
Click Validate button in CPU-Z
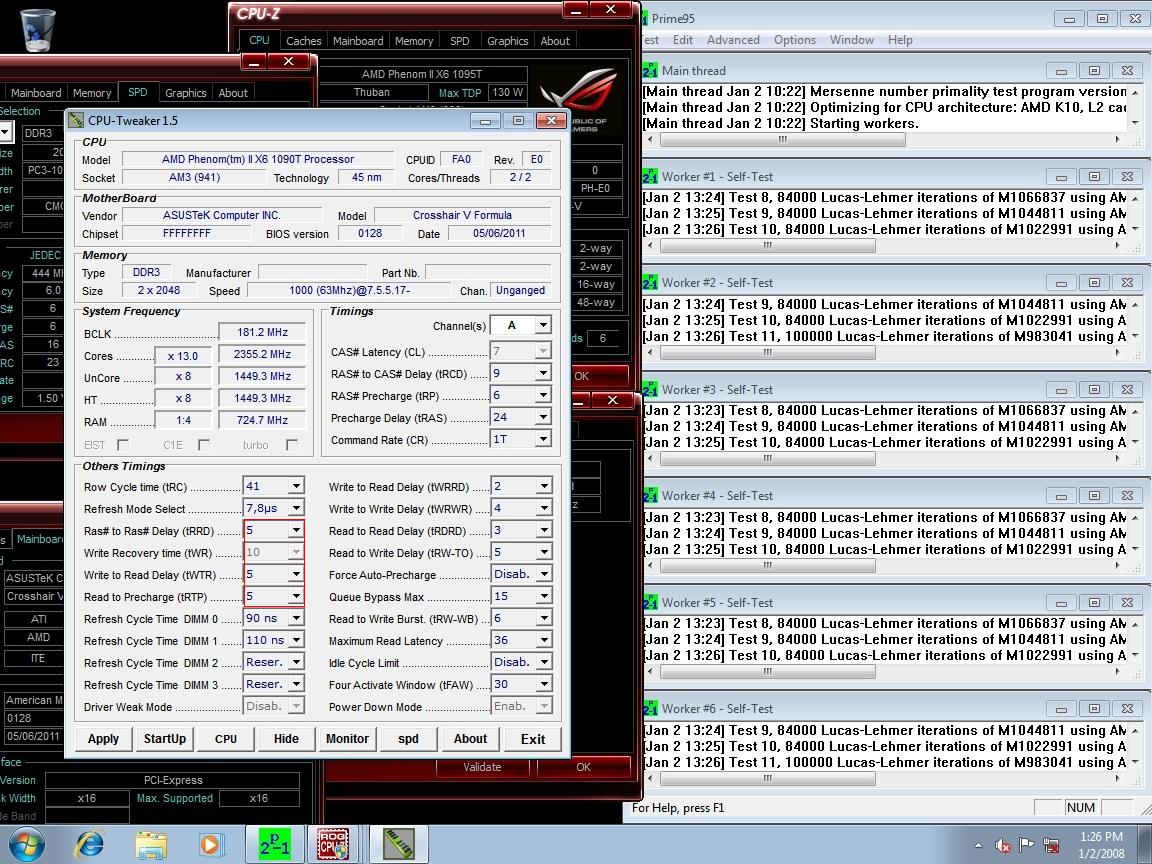(482, 767)
